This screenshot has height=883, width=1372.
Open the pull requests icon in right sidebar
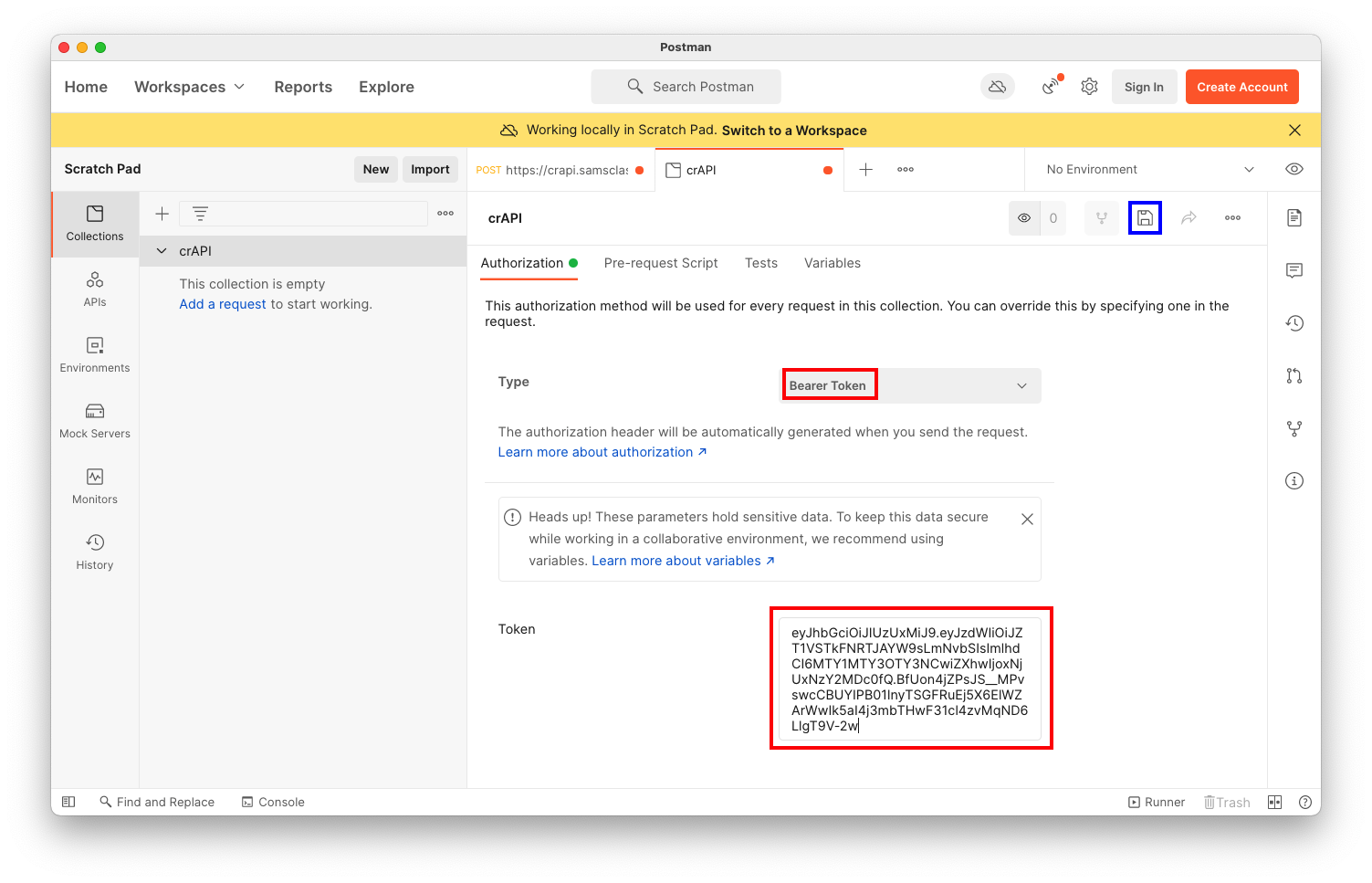pos(1294,375)
